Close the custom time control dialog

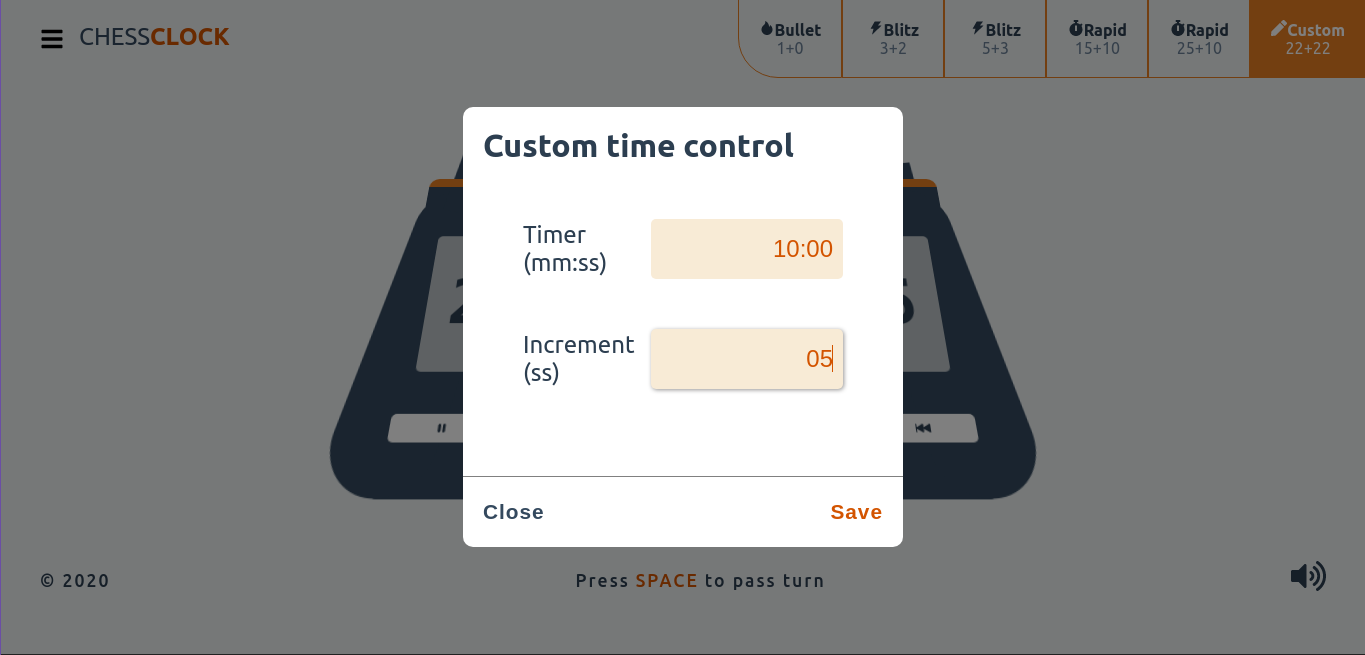click(513, 512)
